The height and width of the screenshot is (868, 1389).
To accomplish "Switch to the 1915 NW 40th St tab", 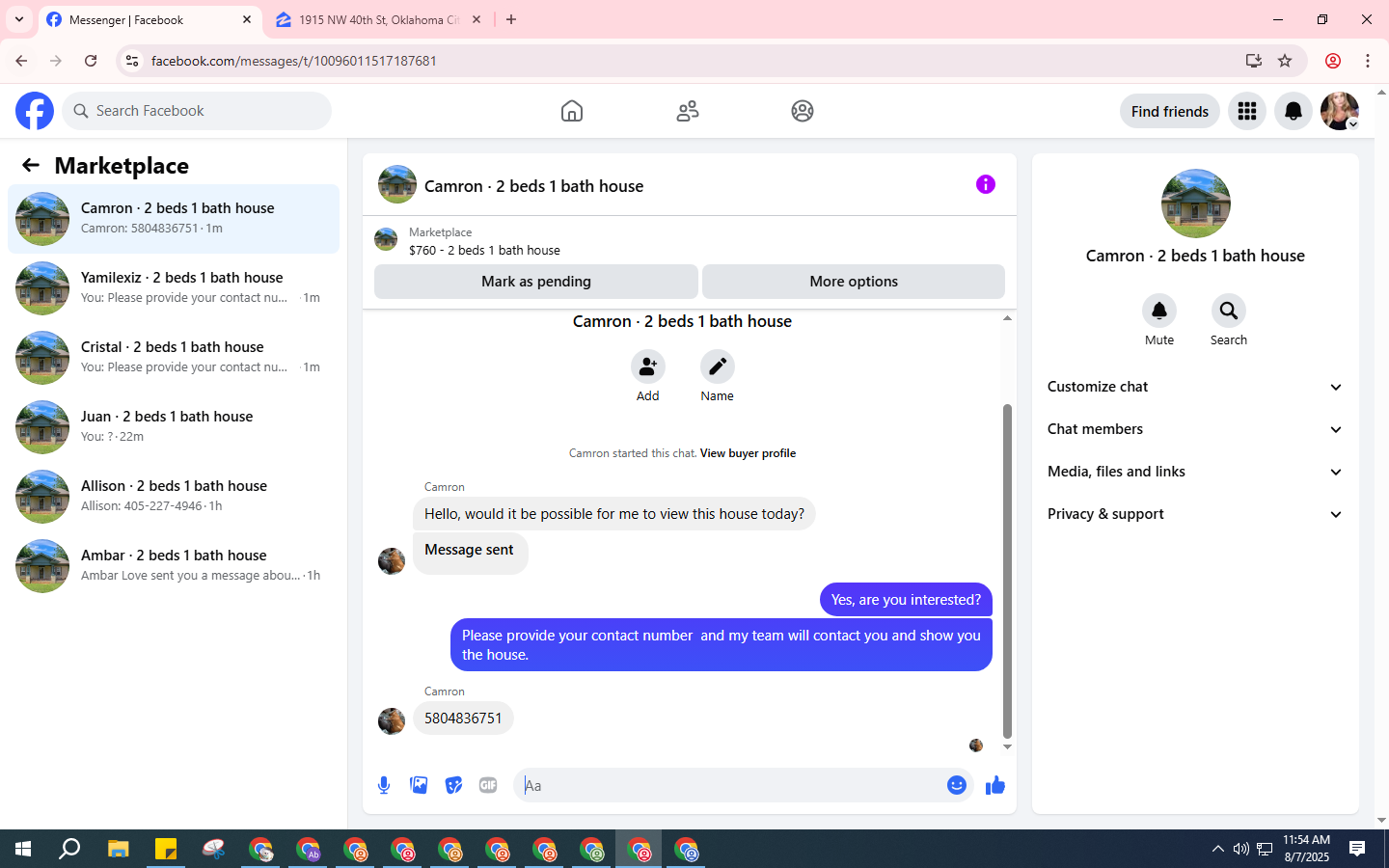I will [378, 19].
